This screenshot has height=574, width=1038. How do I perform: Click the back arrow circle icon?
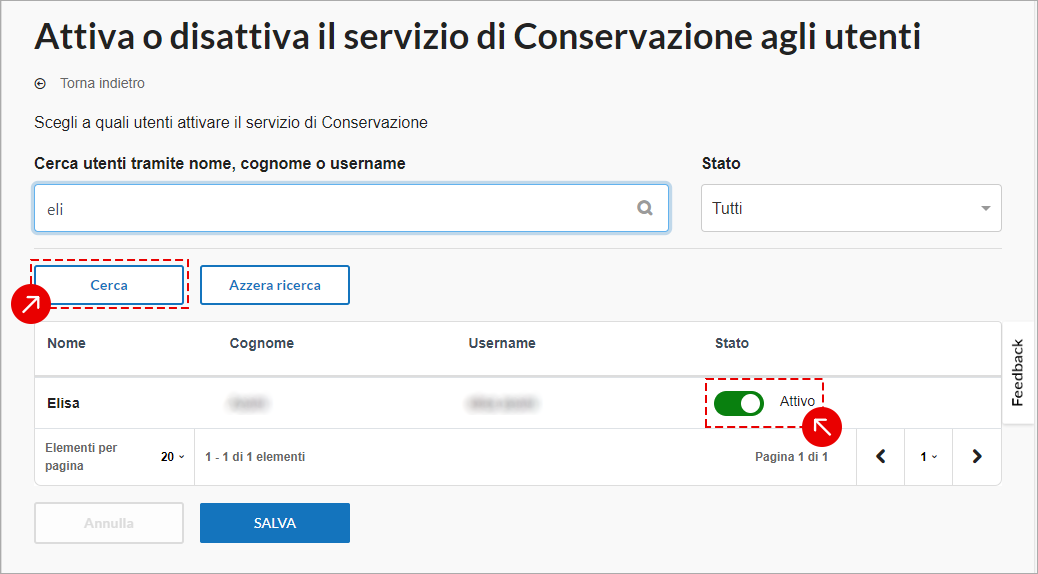click(40, 83)
